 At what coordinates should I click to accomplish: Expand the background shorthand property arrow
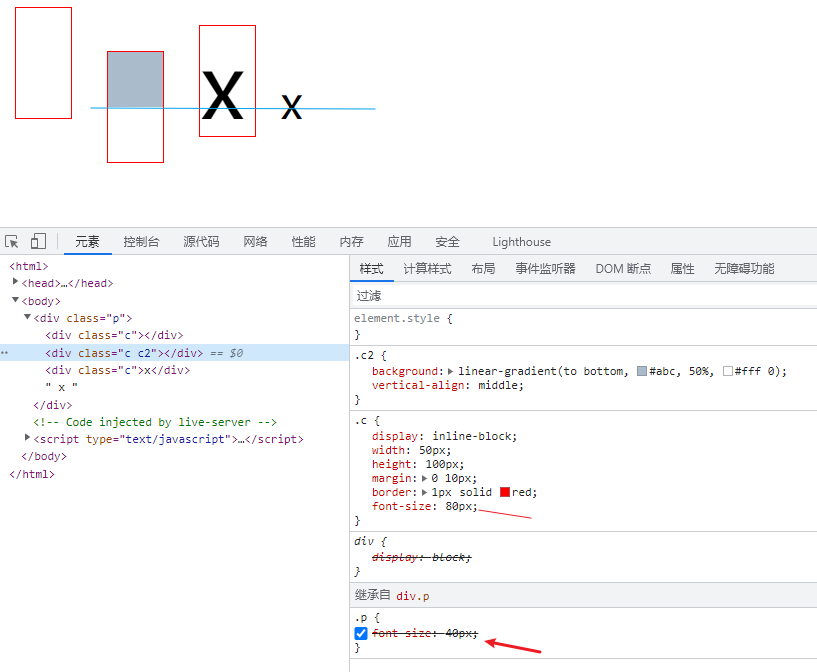450,371
